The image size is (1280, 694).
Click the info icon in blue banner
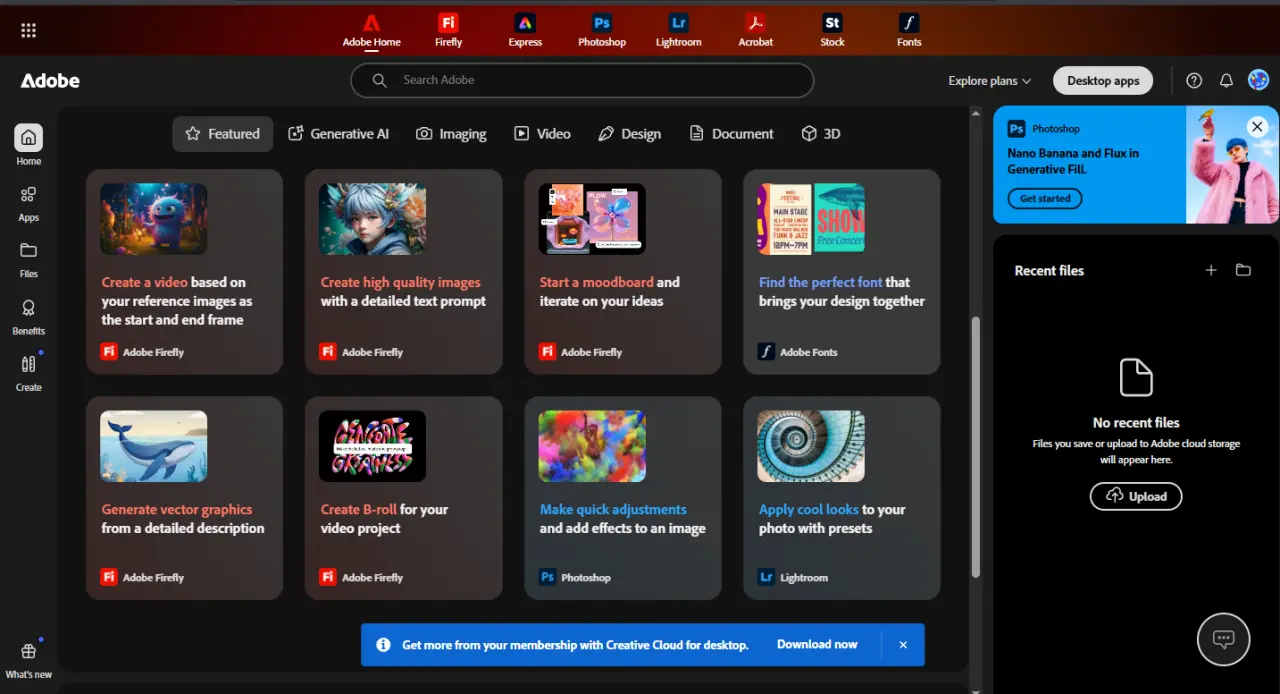click(x=383, y=645)
